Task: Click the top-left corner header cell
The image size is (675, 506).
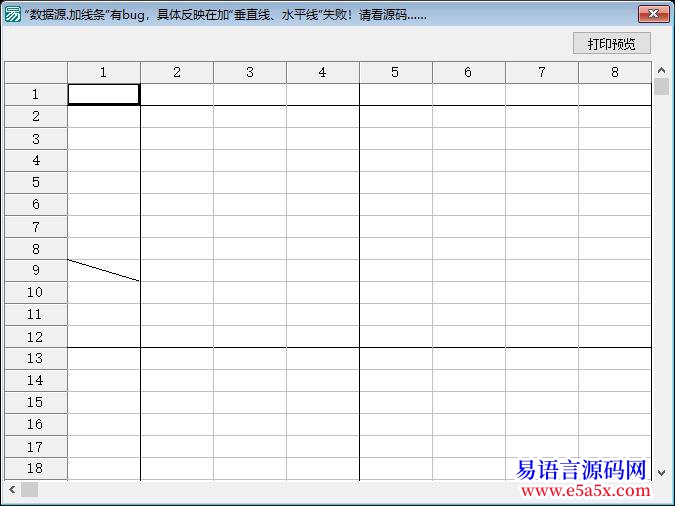Action: tap(36, 72)
